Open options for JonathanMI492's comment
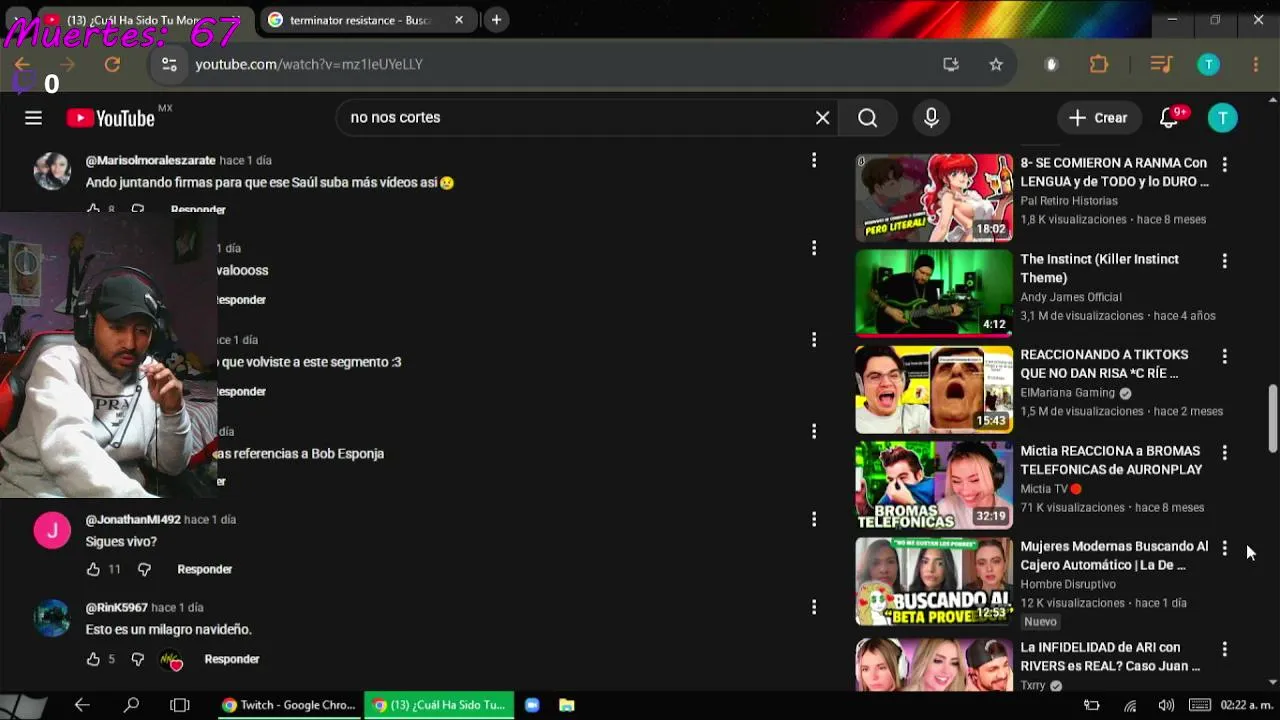 (814, 519)
